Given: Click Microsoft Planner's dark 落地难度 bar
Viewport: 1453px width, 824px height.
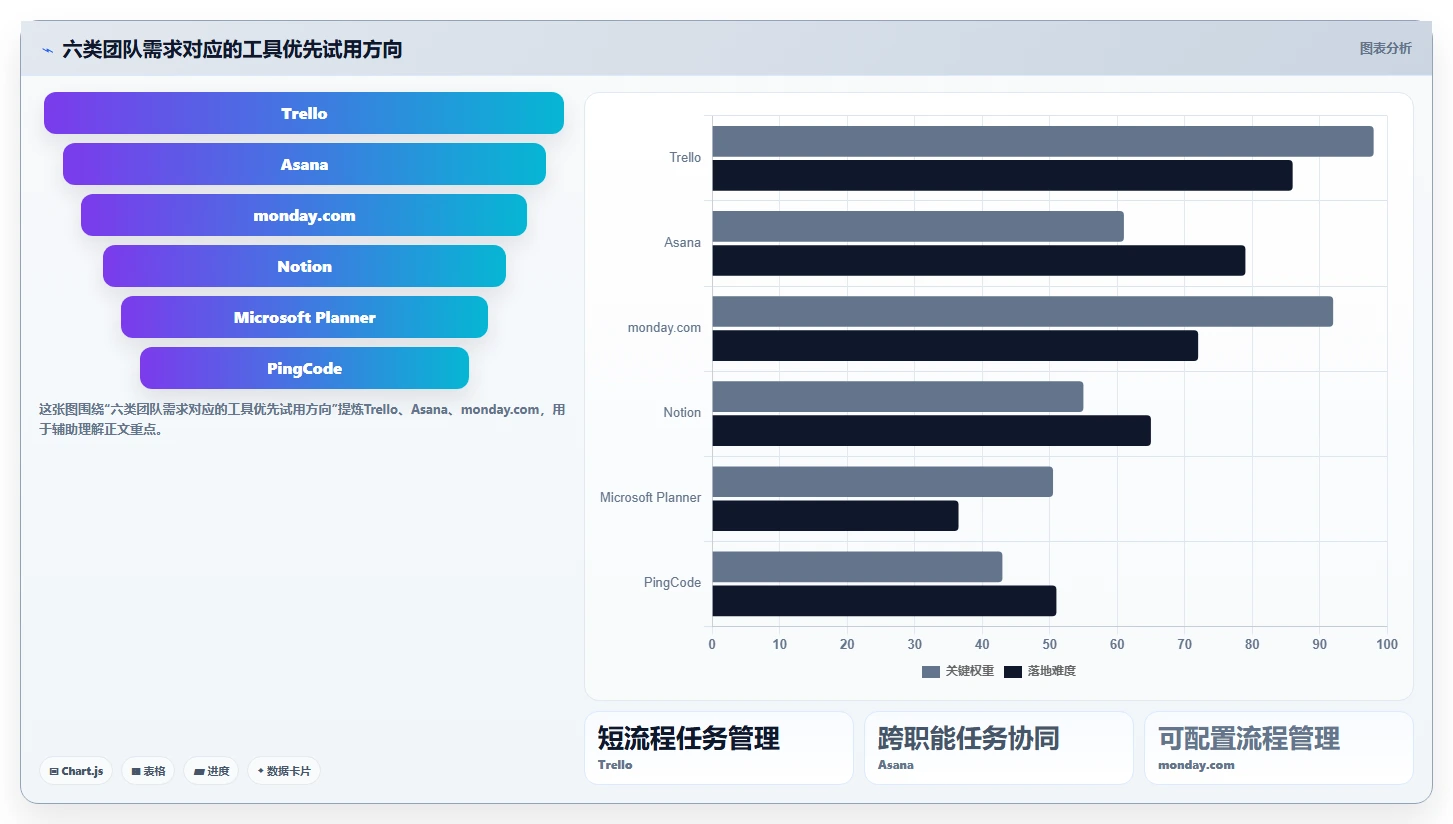Looking at the screenshot, I should point(835,515).
